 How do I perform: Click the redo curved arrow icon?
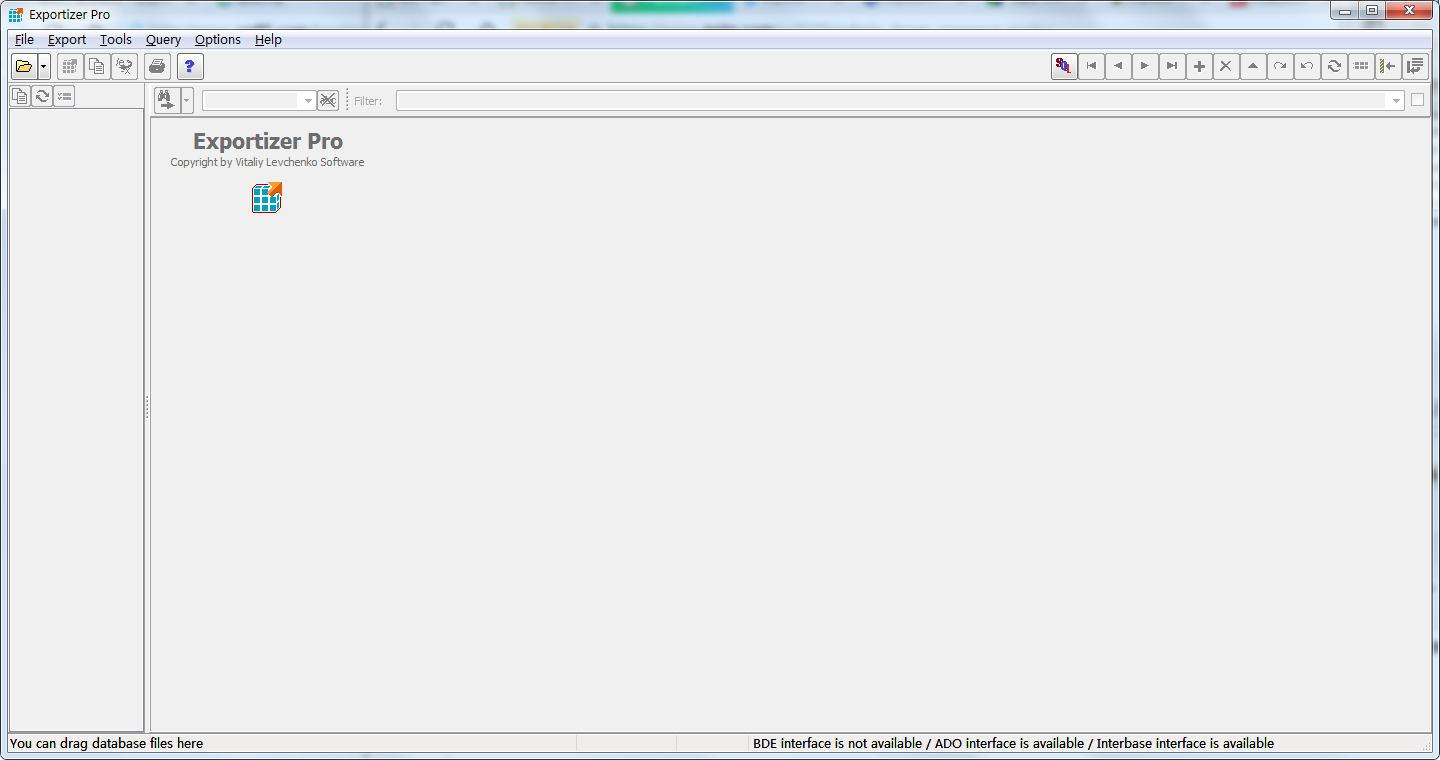1280,67
